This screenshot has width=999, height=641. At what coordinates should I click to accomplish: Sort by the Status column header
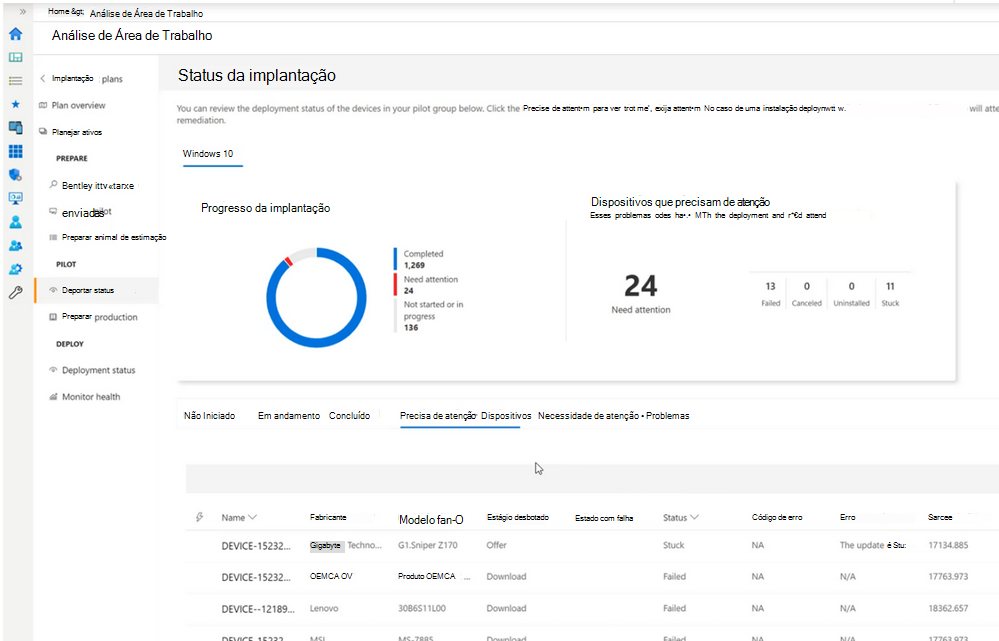[x=680, y=517]
